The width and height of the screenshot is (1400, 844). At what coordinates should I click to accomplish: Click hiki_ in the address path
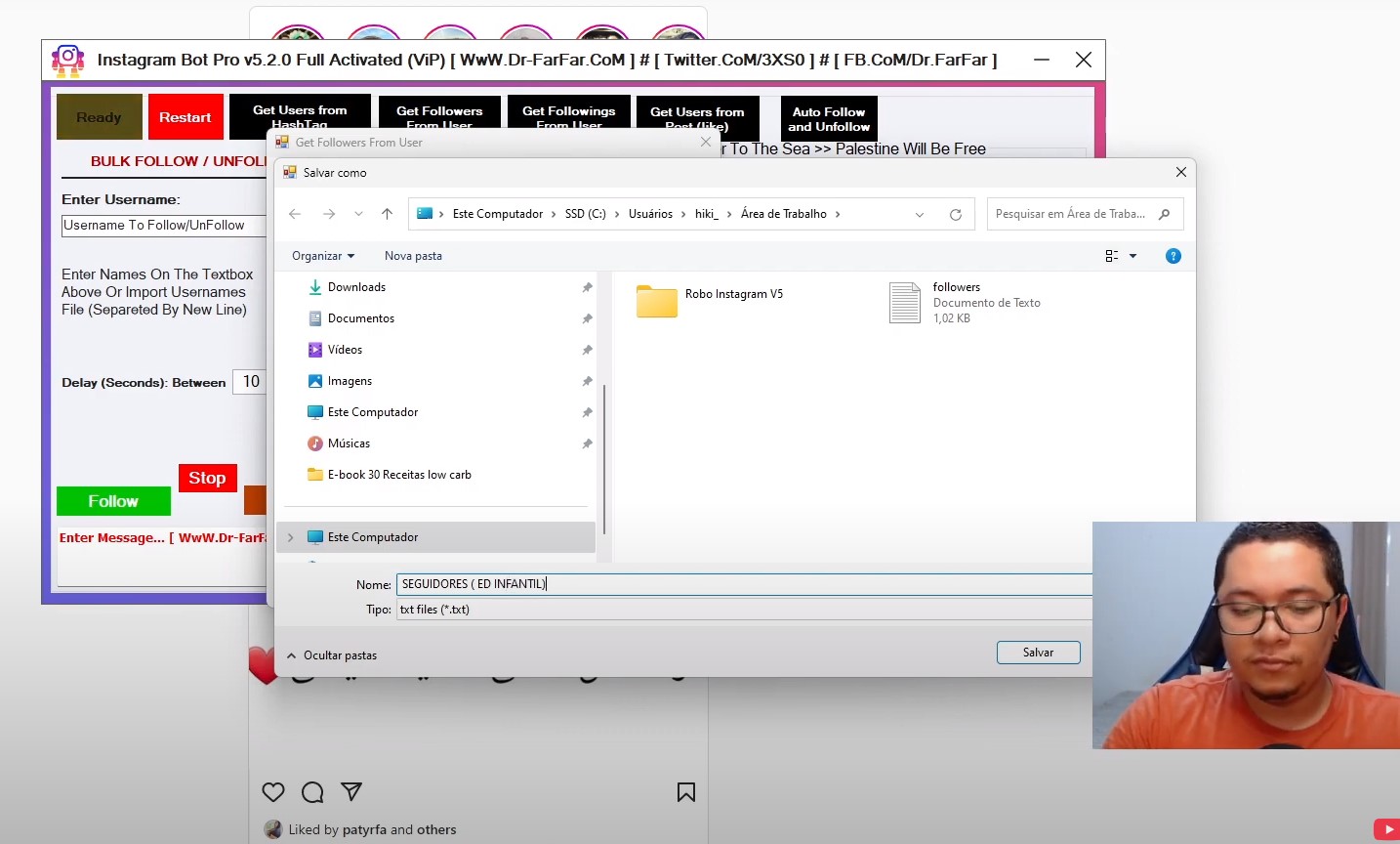[x=707, y=214]
